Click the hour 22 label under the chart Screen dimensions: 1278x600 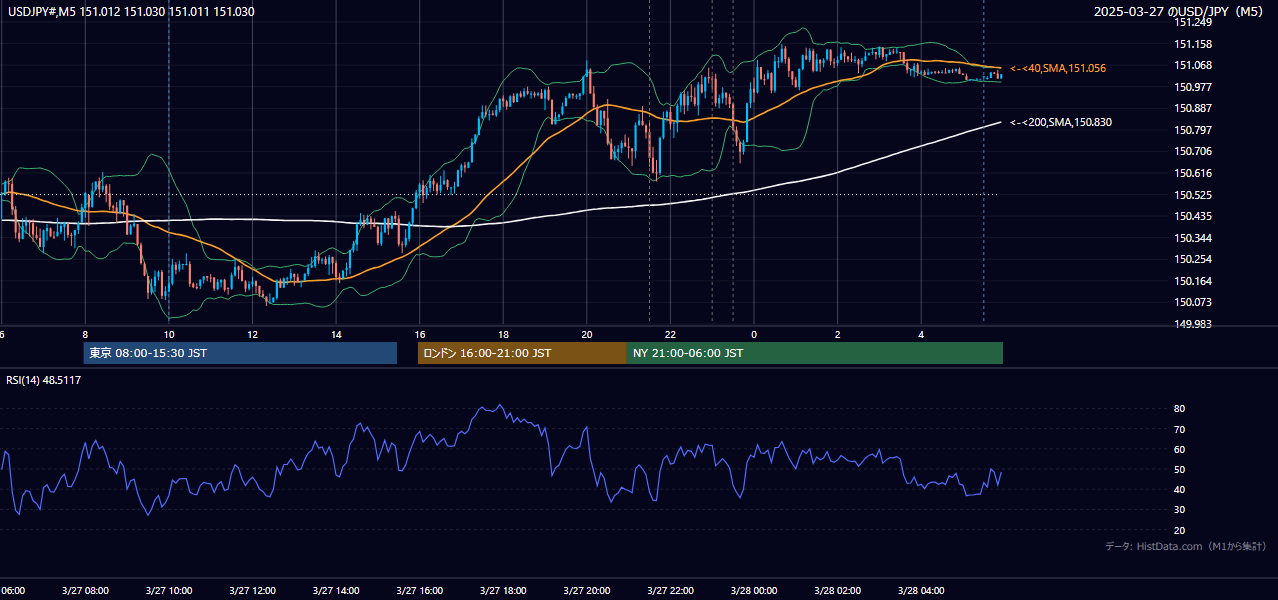[x=670, y=335]
